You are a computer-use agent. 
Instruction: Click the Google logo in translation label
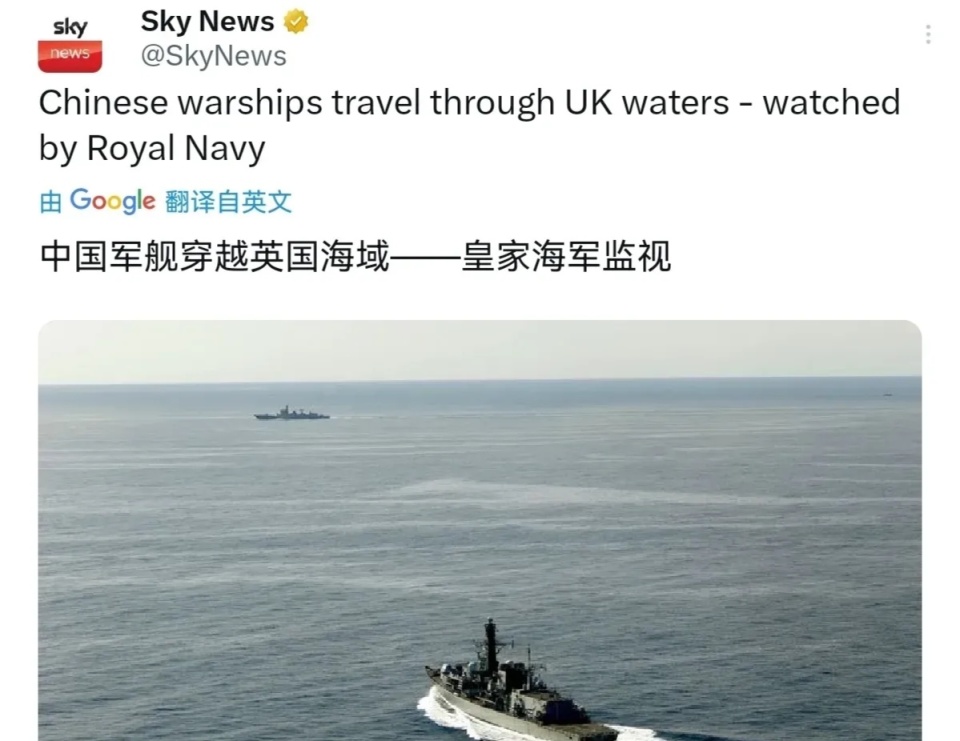pos(113,201)
